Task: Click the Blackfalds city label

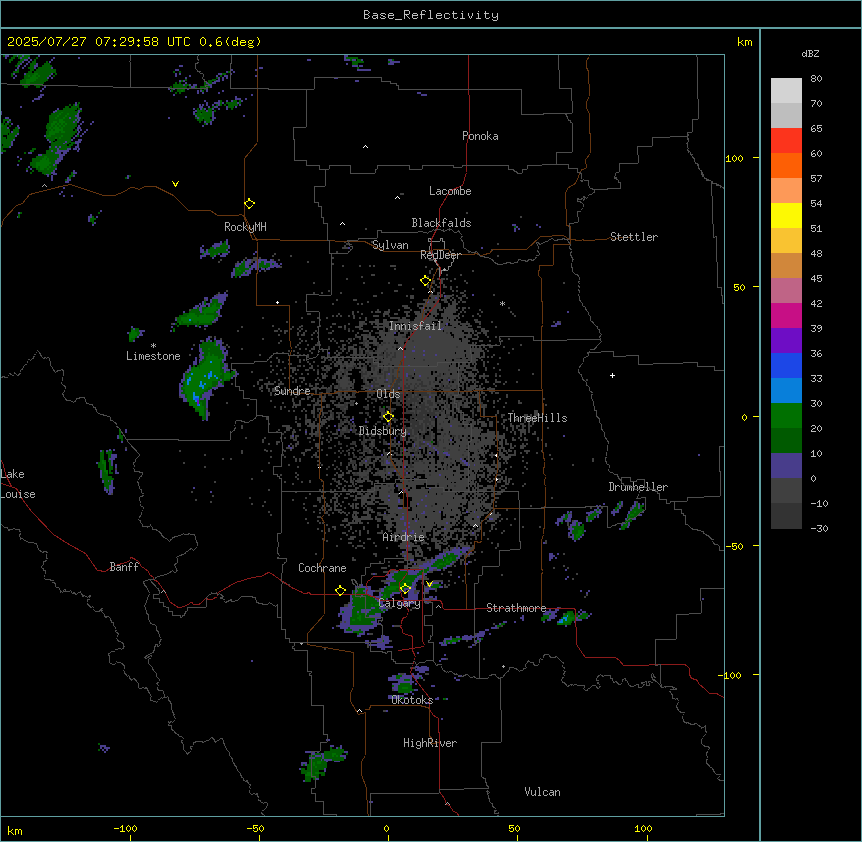Action: (441, 223)
